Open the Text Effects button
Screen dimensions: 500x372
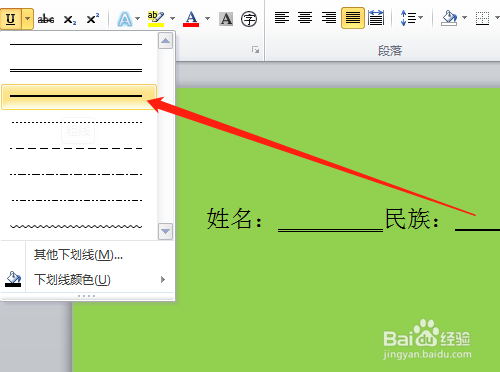(x=125, y=19)
